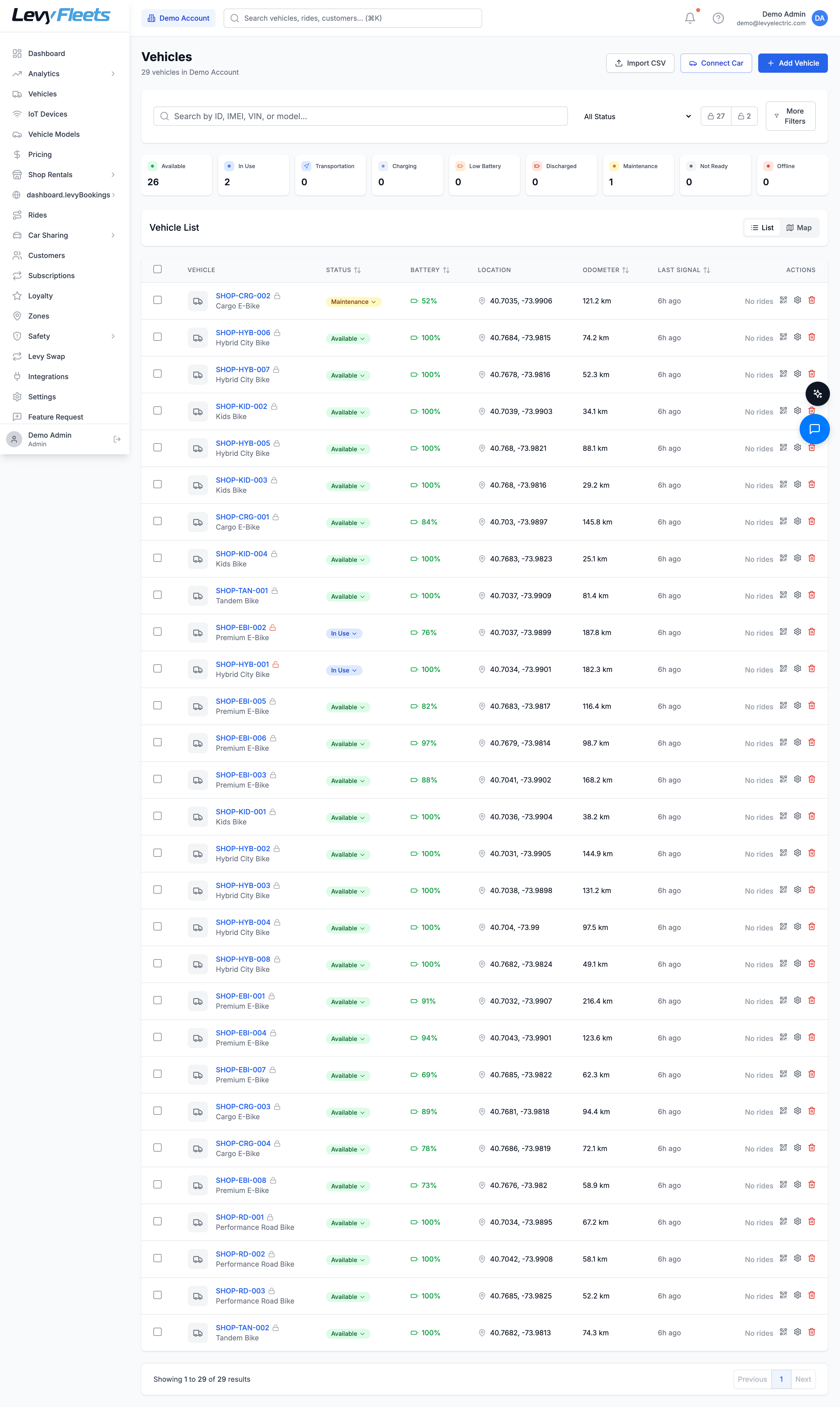Click red unlocked icon beside SHOP-HYB-001

276,664
